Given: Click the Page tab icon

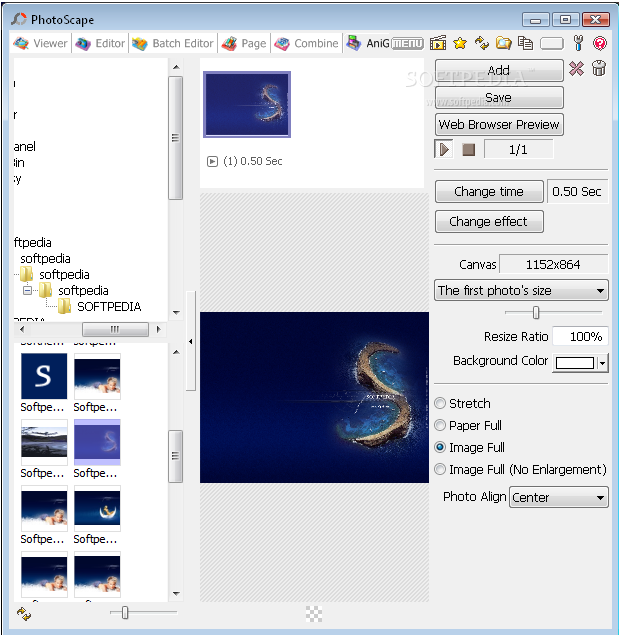Looking at the screenshot, I should pyautogui.click(x=229, y=43).
